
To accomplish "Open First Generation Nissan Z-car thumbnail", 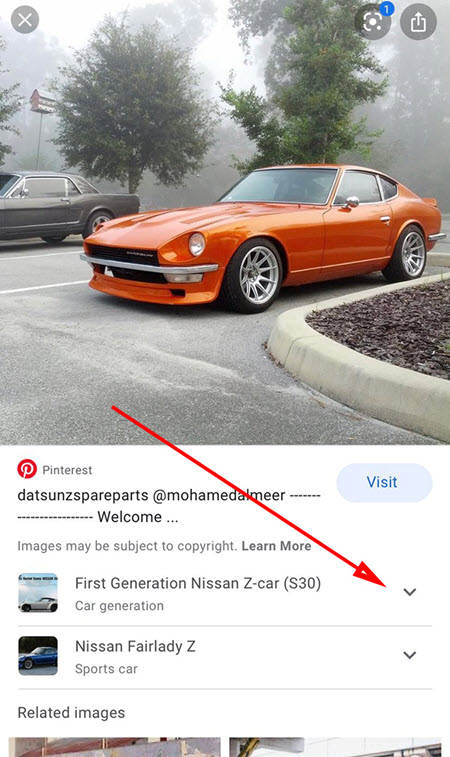I will click(x=38, y=593).
